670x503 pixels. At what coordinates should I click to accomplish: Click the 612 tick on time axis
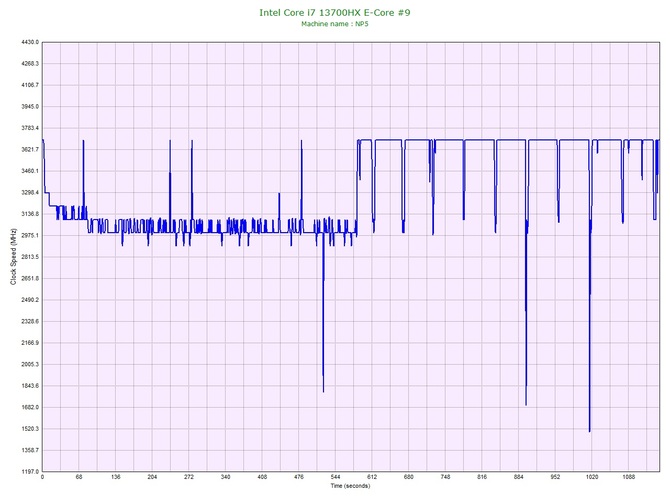(372, 477)
